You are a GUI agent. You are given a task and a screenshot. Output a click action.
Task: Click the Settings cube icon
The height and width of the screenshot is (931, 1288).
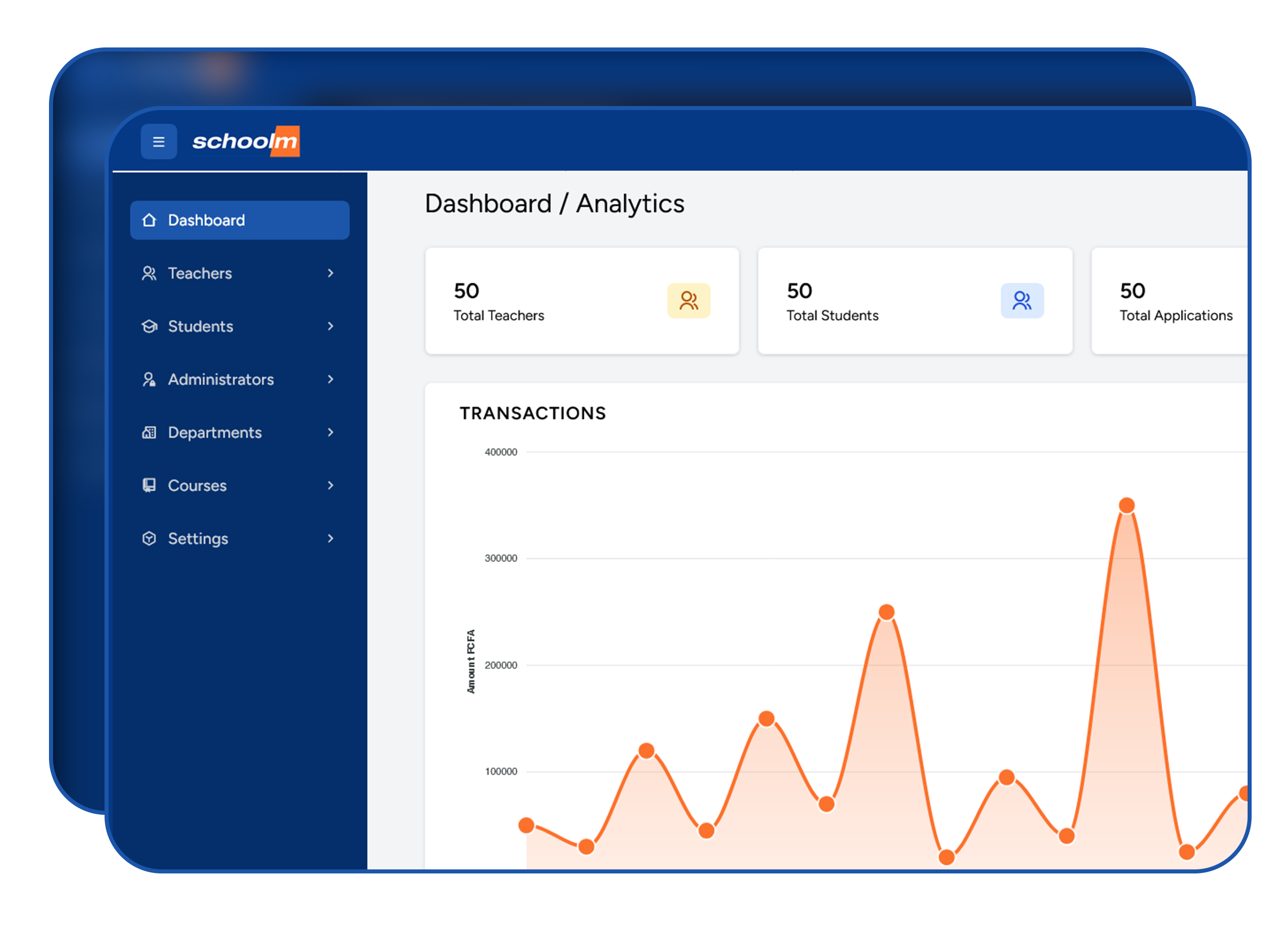click(x=149, y=538)
